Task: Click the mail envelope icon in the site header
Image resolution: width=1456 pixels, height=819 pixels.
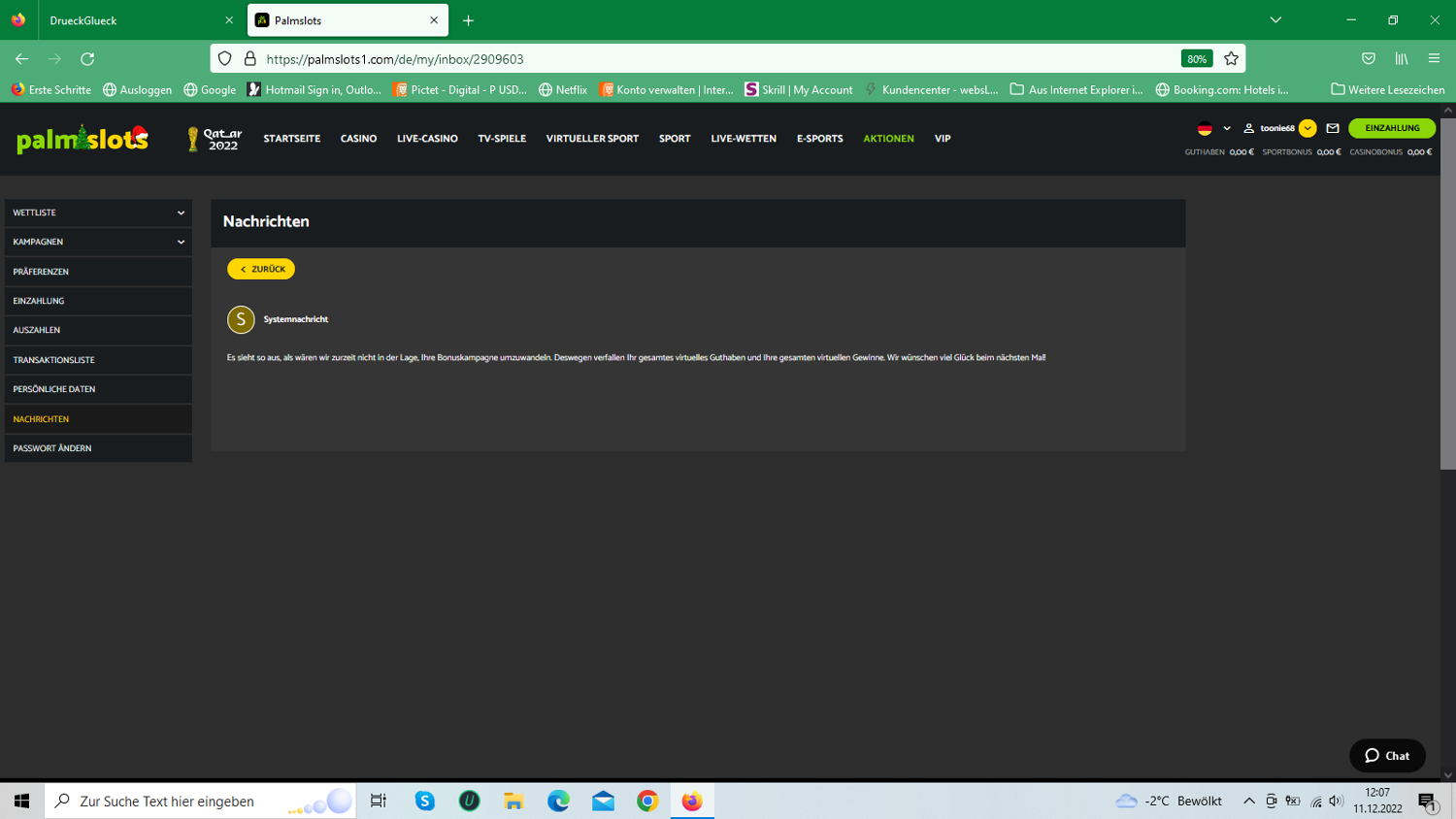Action: point(1333,128)
